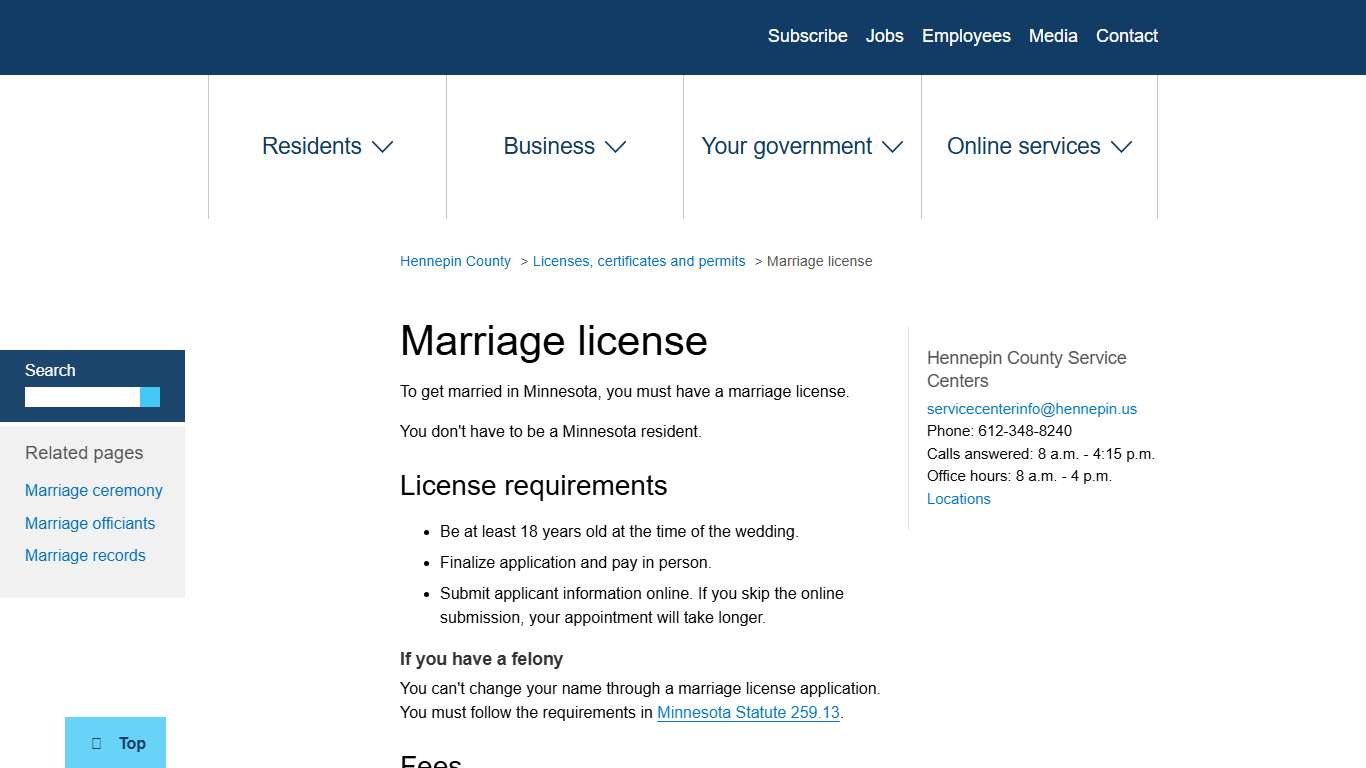The image size is (1366, 768).
Task: Open the Marriage records link
Action: pos(85,555)
